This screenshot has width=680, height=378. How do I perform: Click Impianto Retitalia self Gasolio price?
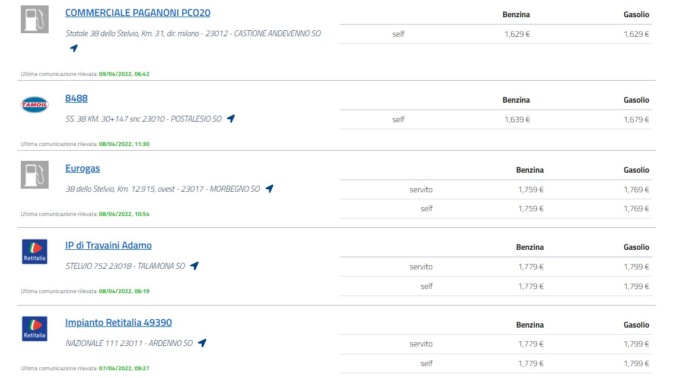point(636,364)
